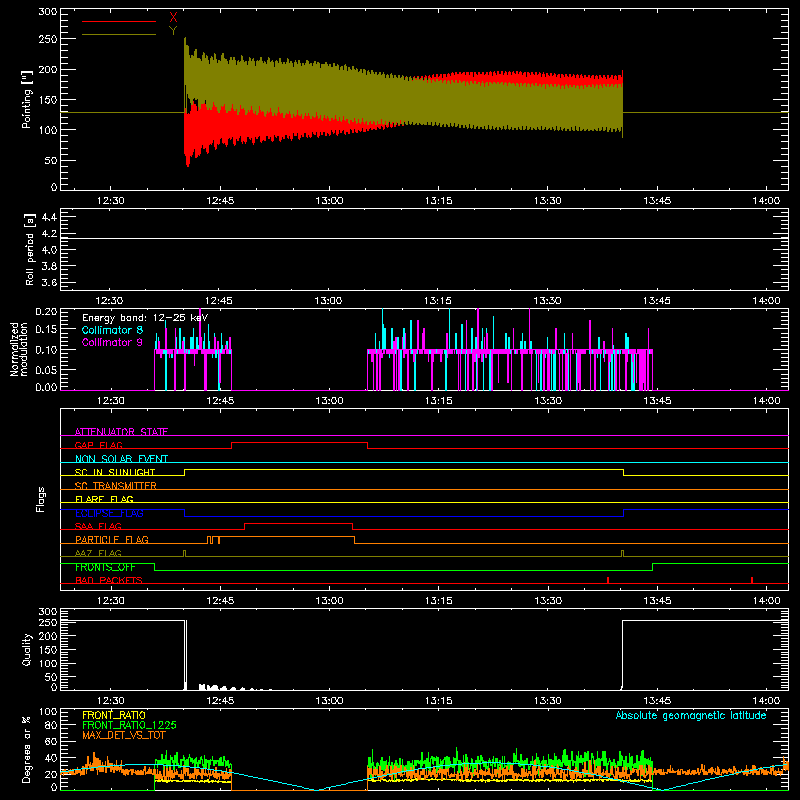
Task: Click the 80 tick on Degrees axis
Action: 51,725
